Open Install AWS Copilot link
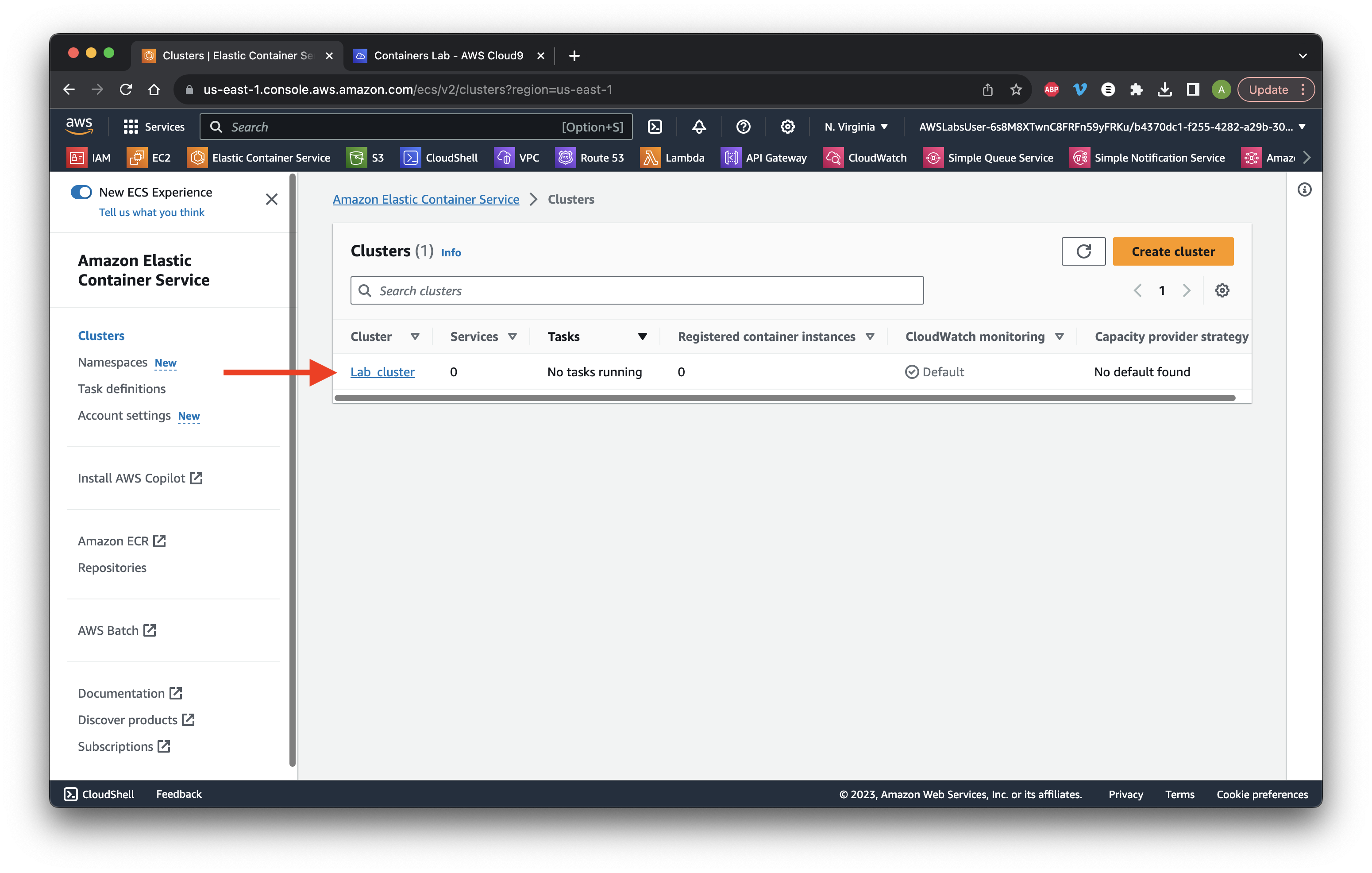The width and height of the screenshot is (1372, 873). [140, 478]
